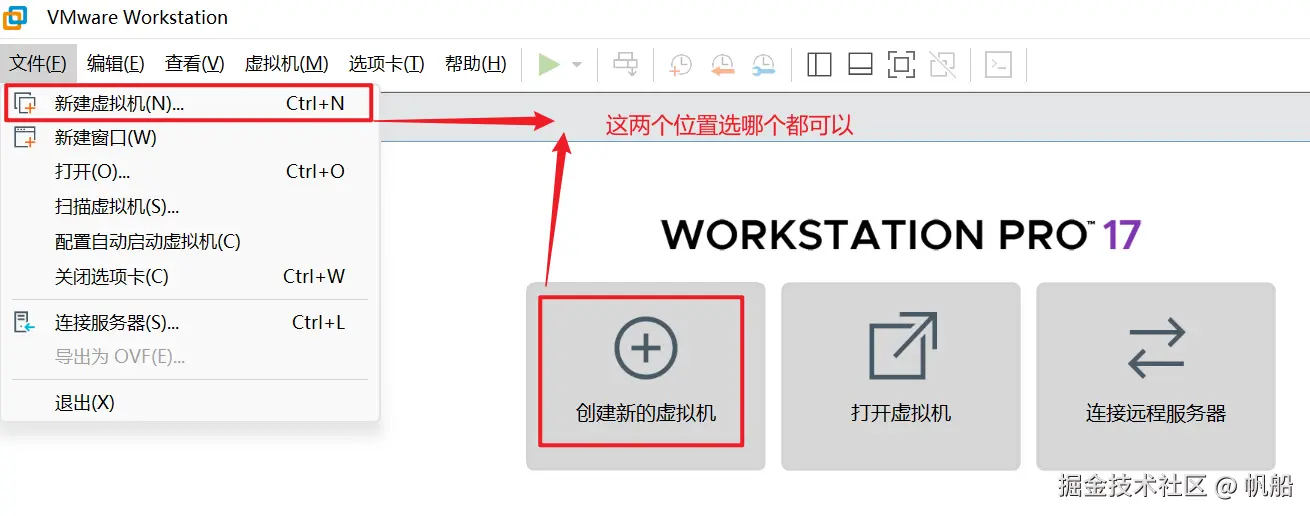Screen dimensions: 1310x516
Task: Toggle the library sidebar panel icon
Action: pos(819,65)
